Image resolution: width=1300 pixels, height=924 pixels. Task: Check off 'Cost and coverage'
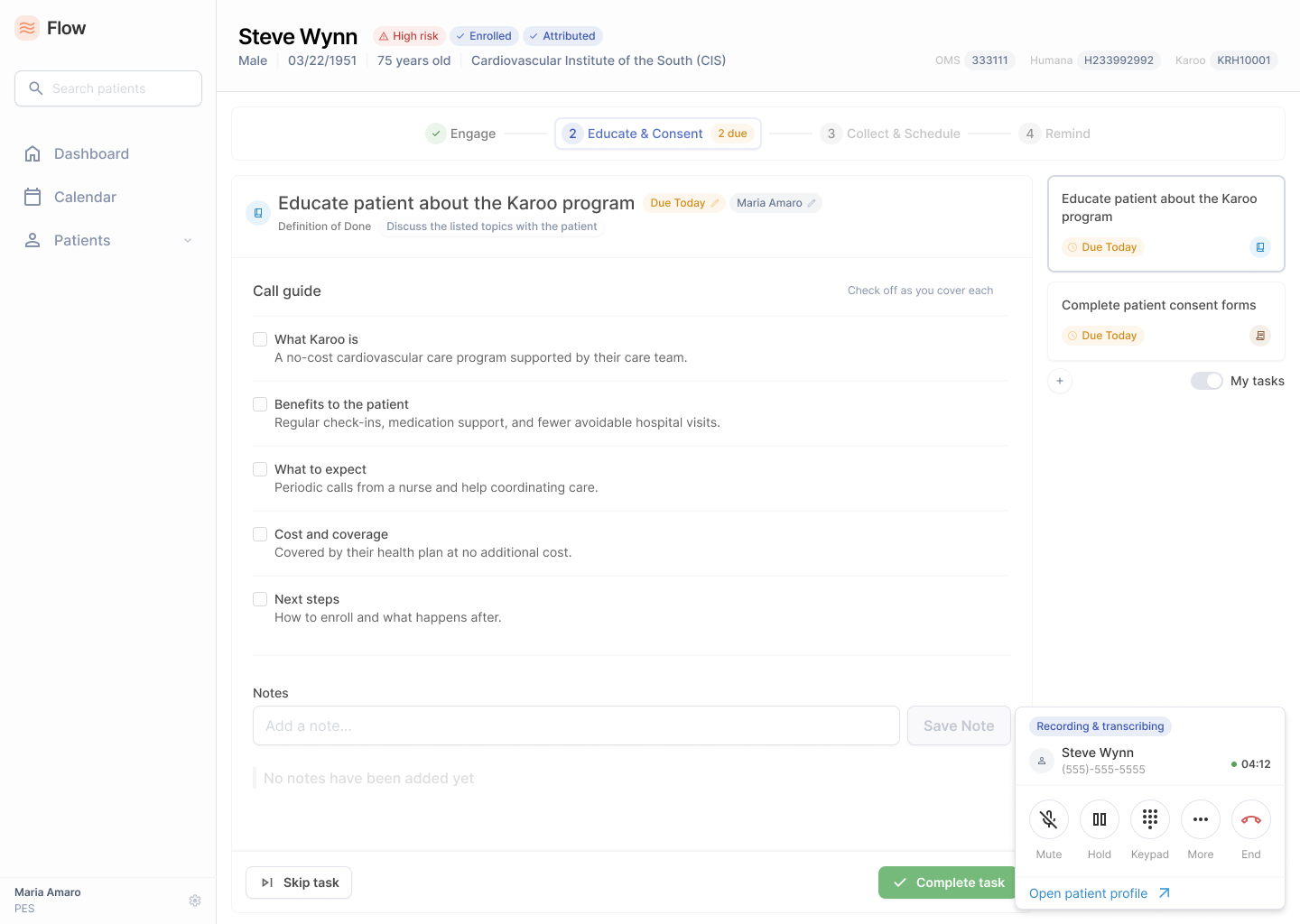coord(260,534)
